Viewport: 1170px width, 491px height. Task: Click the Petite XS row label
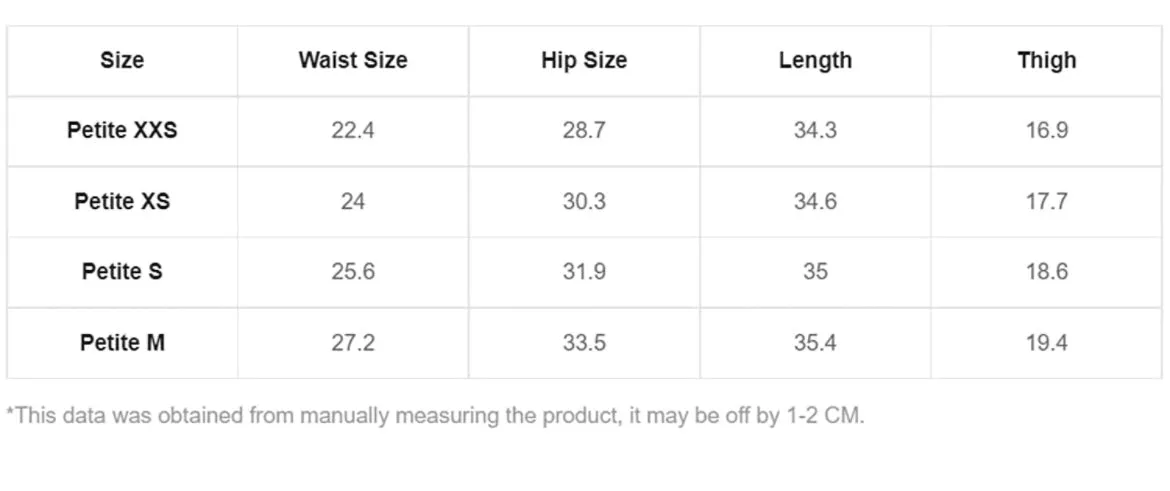[x=122, y=201]
